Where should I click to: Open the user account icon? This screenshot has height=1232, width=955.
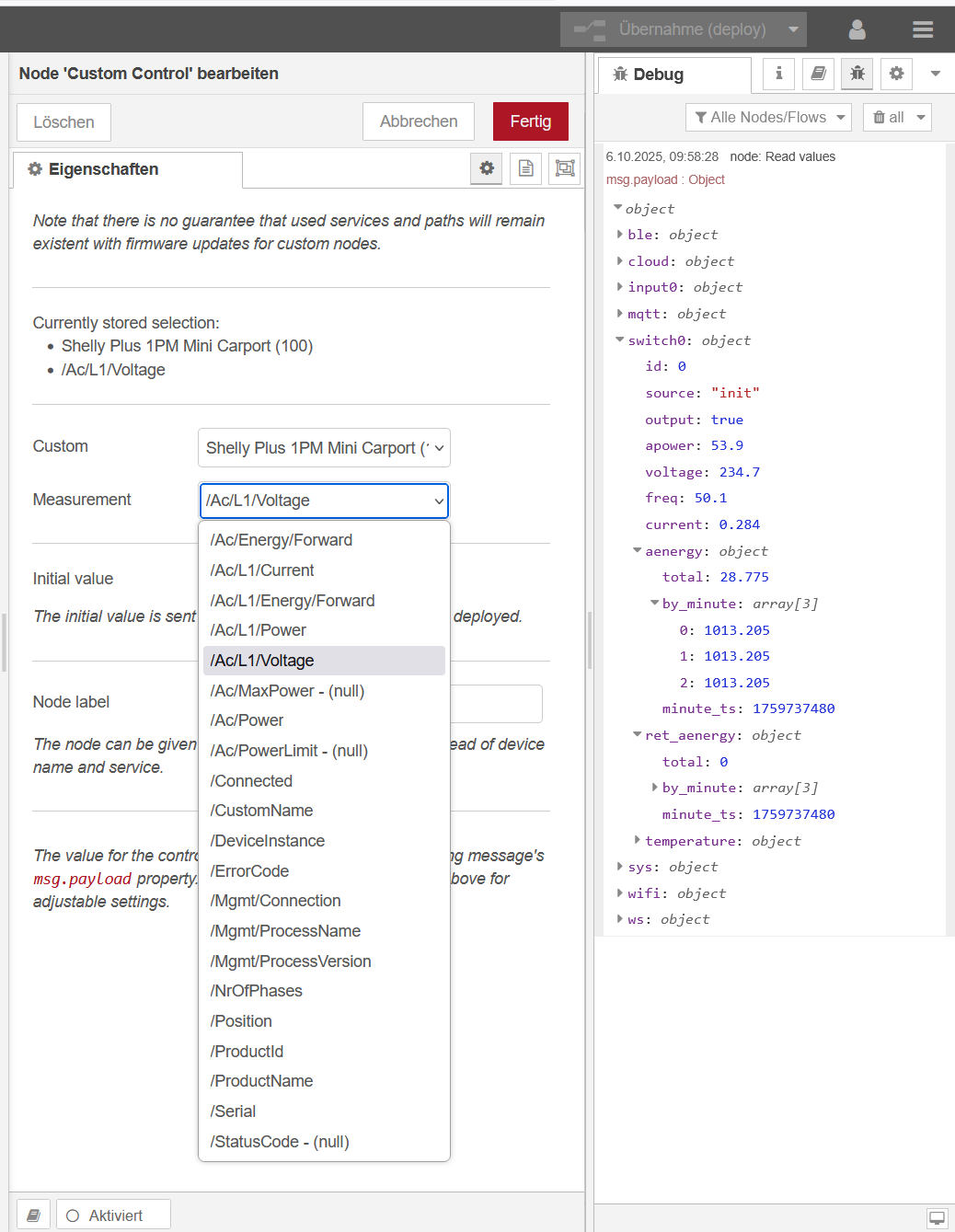pyautogui.click(x=857, y=29)
